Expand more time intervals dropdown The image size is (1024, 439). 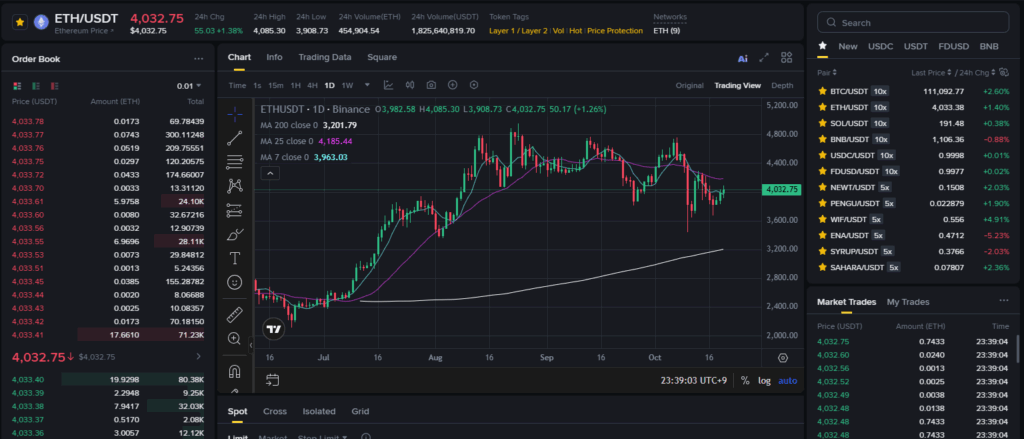pyautogui.click(x=368, y=86)
